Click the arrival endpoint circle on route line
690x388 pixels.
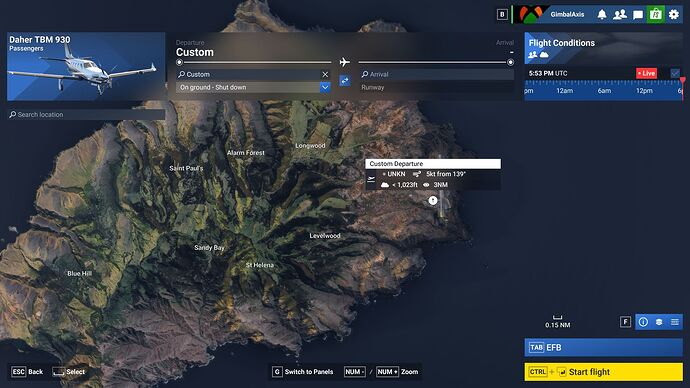tap(510, 62)
